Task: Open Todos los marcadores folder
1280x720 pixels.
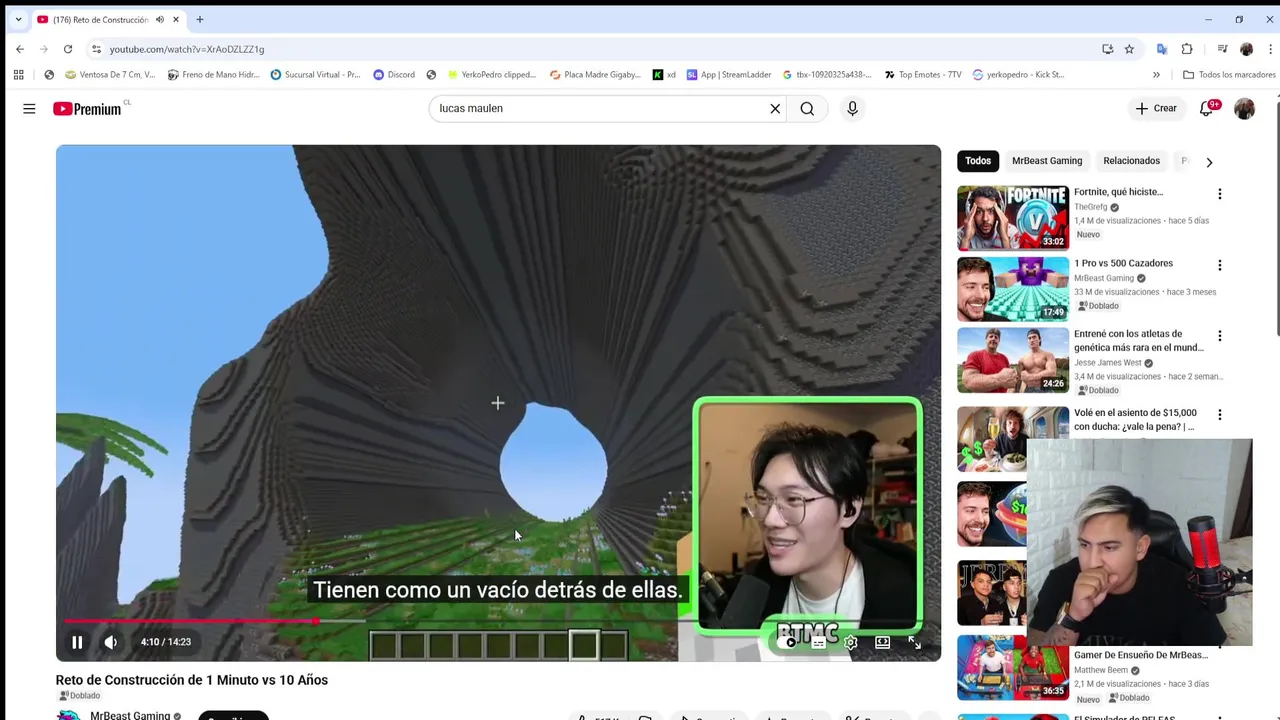Action: [1229, 74]
